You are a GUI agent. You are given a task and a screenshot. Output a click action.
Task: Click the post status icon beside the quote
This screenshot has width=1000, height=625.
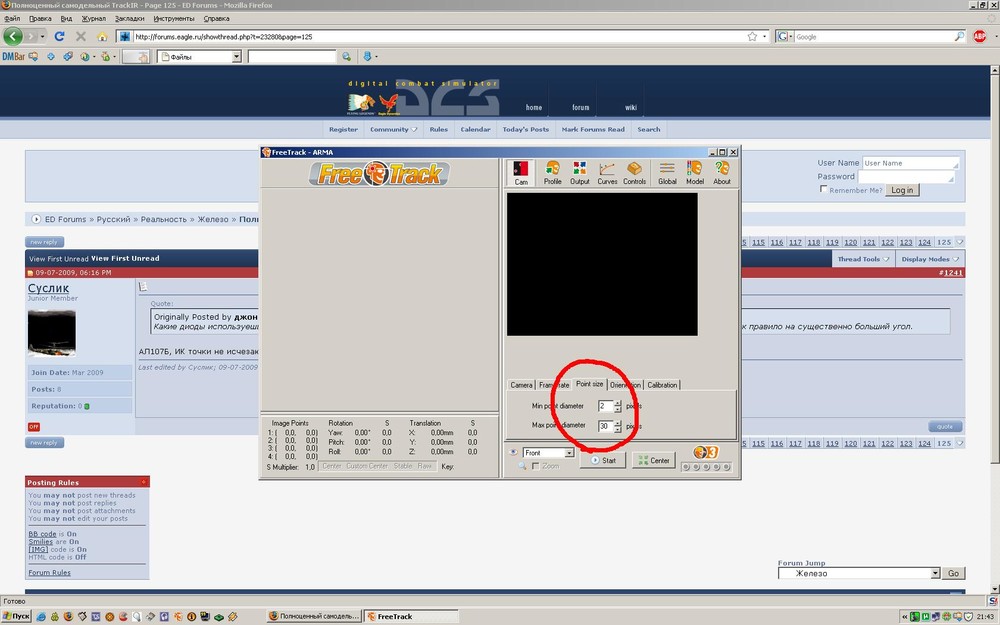point(143,287)
